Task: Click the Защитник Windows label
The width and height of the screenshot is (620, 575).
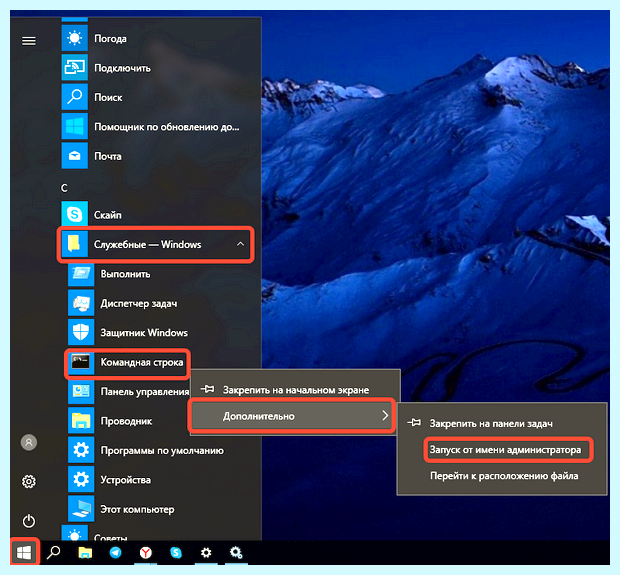Action: pos(144,333)
